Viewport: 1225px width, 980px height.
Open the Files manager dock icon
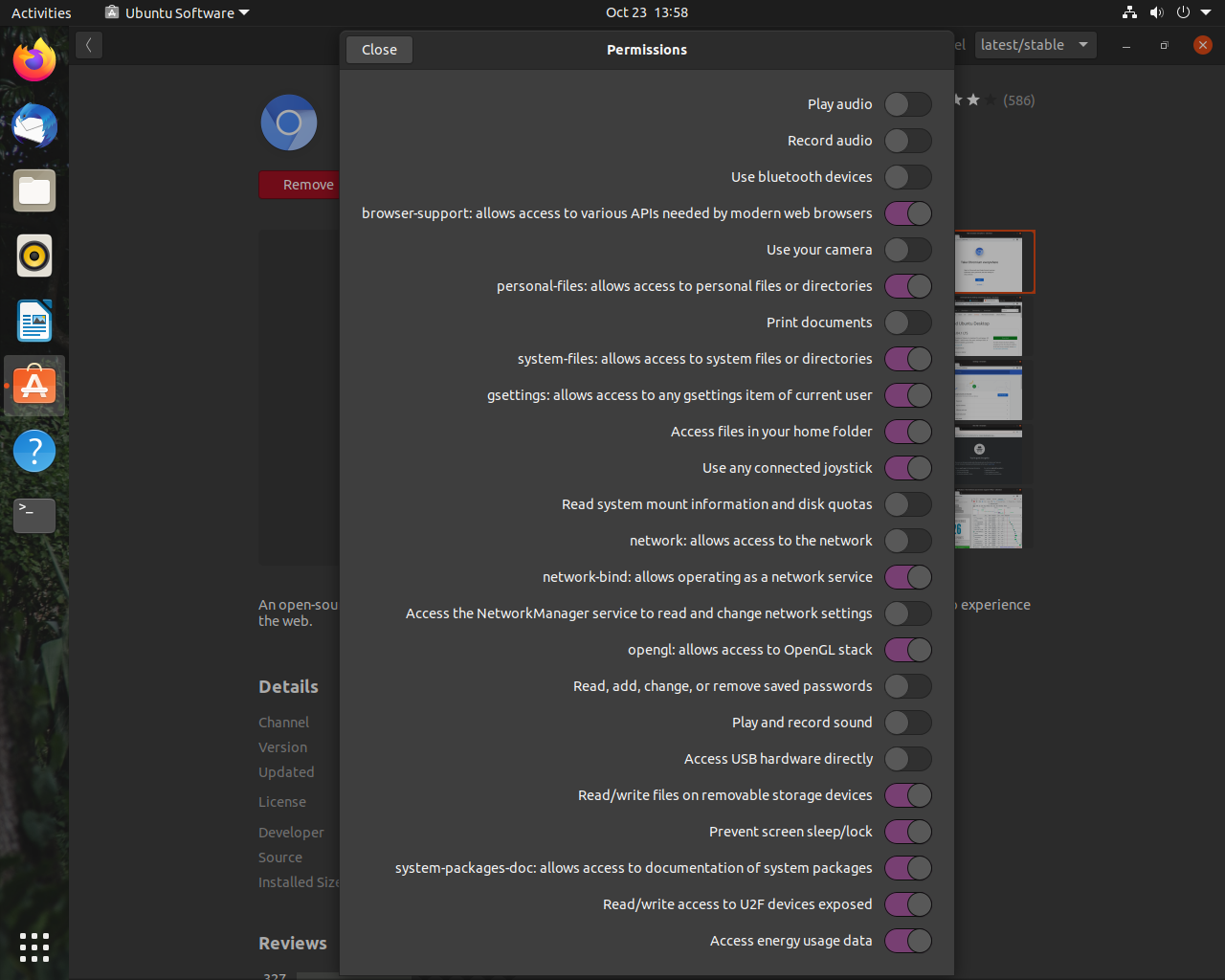coord(34,190)
